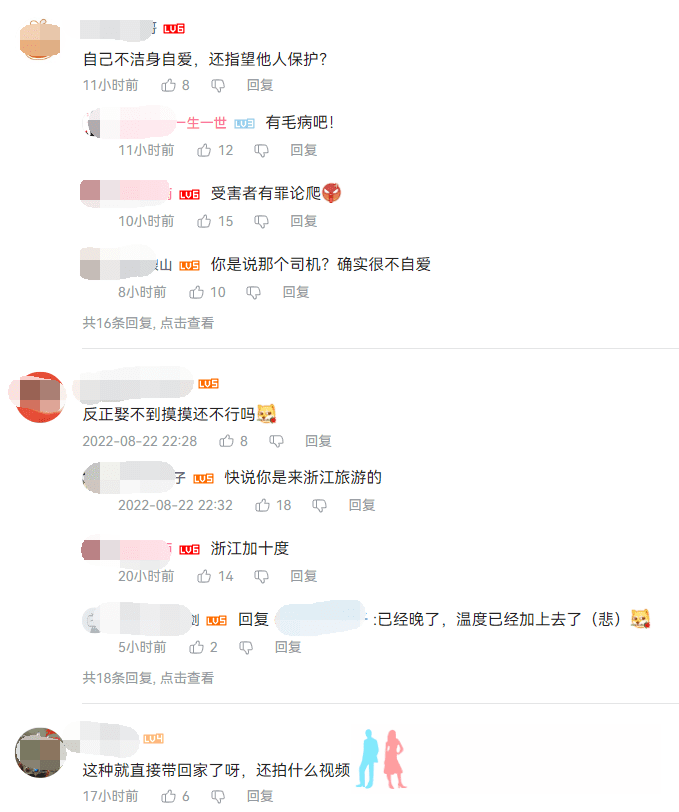679x812 pixels.
Task: Dislike the comment '这种就直接带回家了呀'
Action: [x=218, y=796]
